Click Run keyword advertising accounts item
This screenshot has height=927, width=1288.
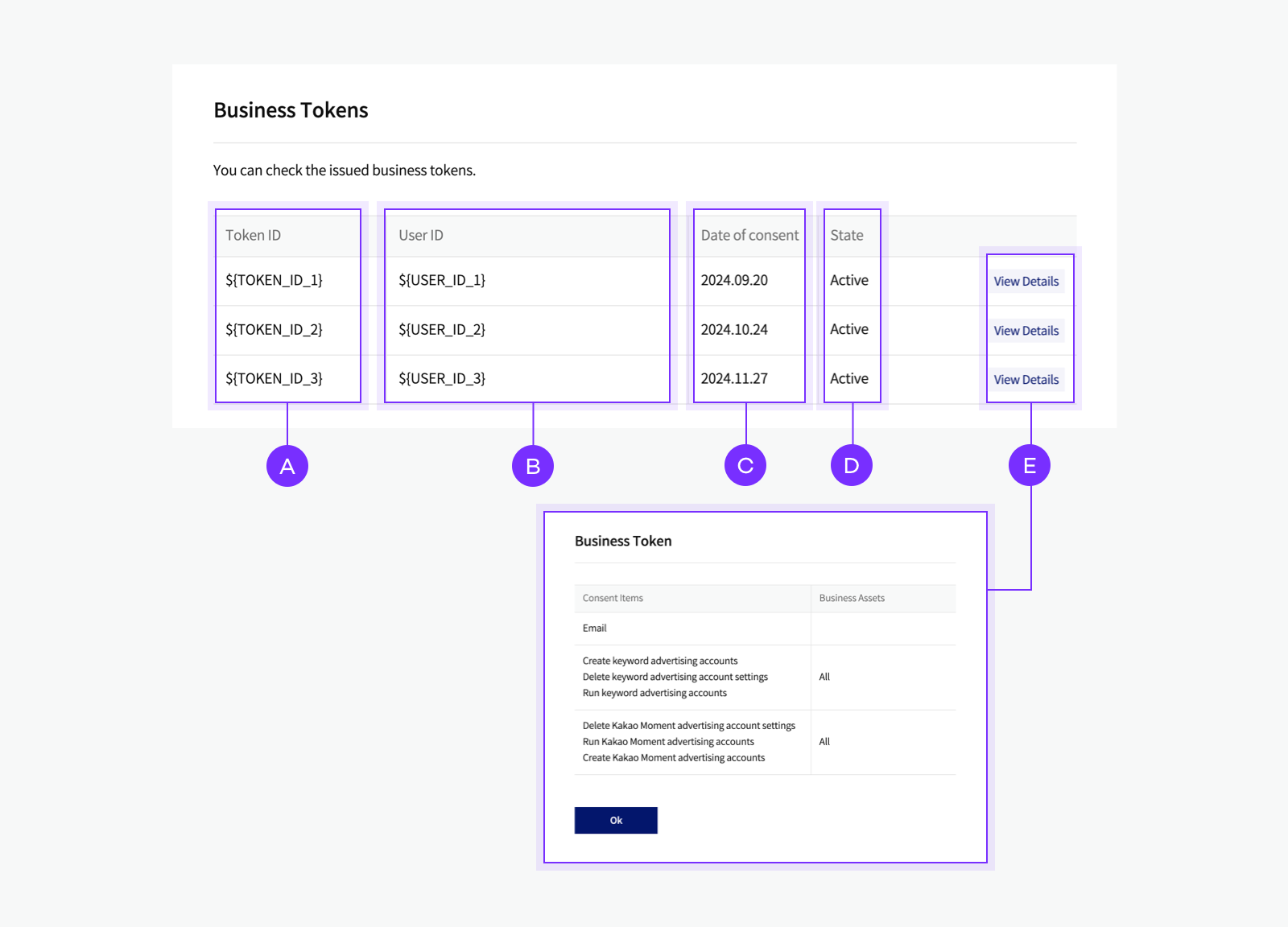click(x=654, y=693)
